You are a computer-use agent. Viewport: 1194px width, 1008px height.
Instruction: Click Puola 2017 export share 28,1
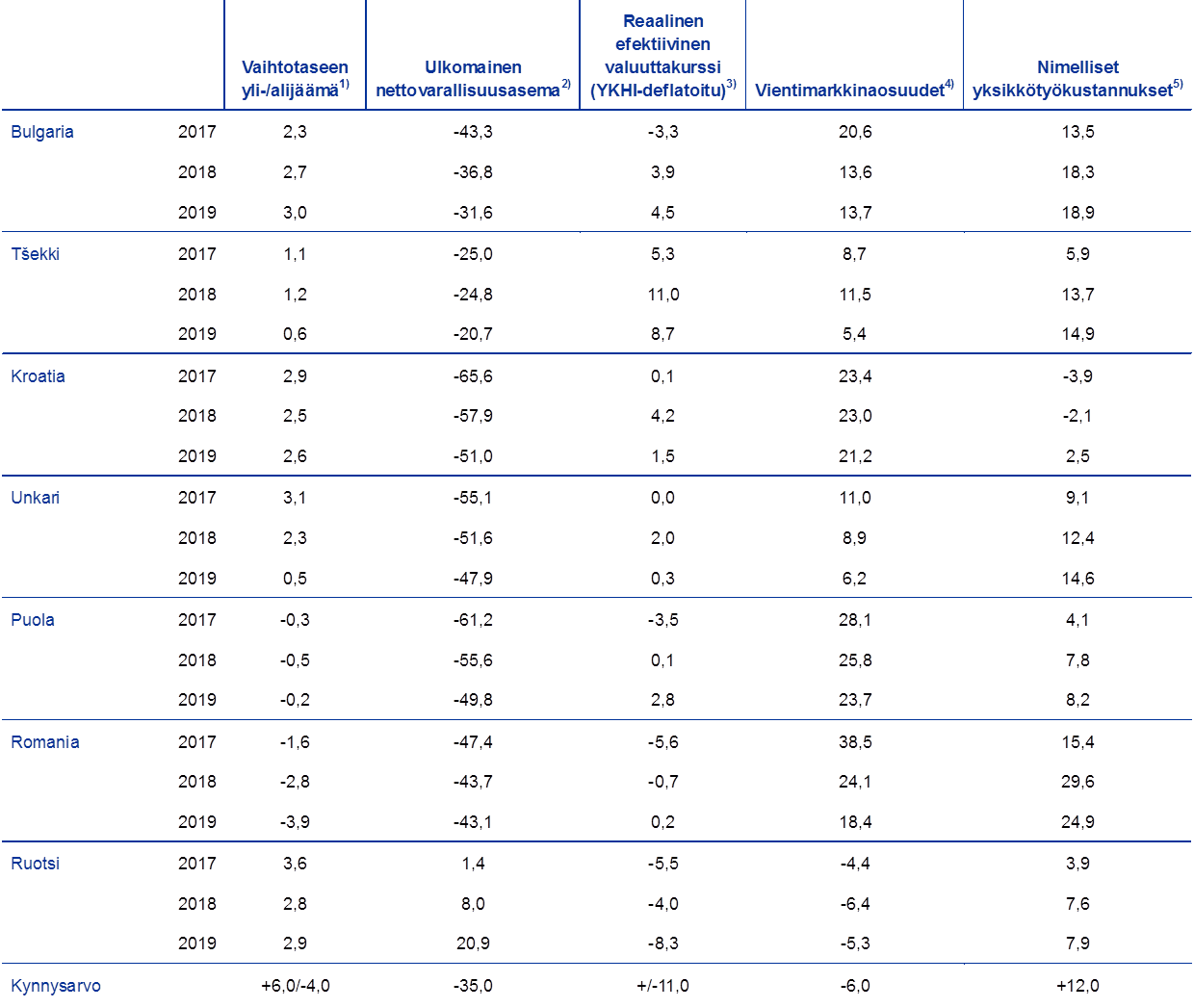855,620
